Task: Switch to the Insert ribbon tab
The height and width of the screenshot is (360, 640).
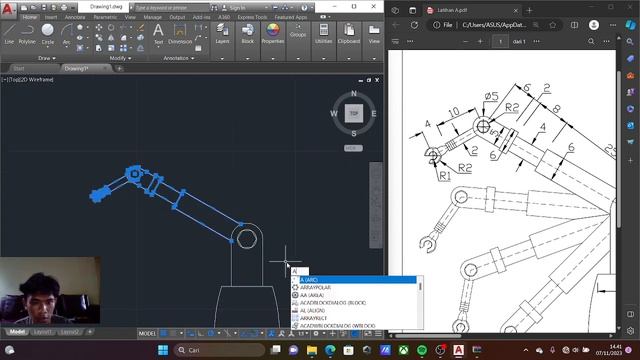Action: click(x=51, y=17)
